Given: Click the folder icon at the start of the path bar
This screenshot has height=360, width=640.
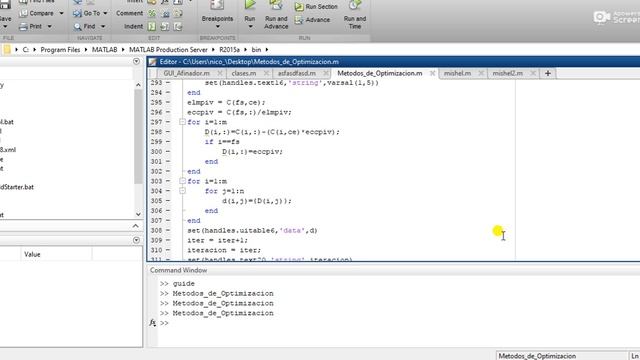Looking at the screenshot, I should pos(7,50).
